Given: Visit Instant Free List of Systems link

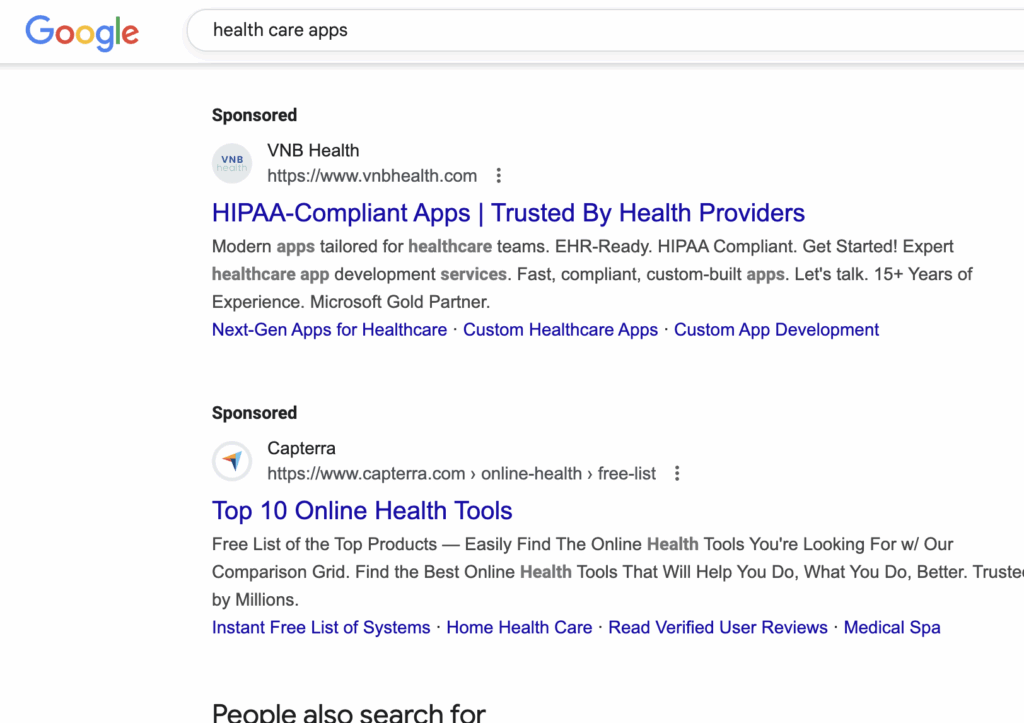Looking at the screenshot, I should click(x=321, y=628).
